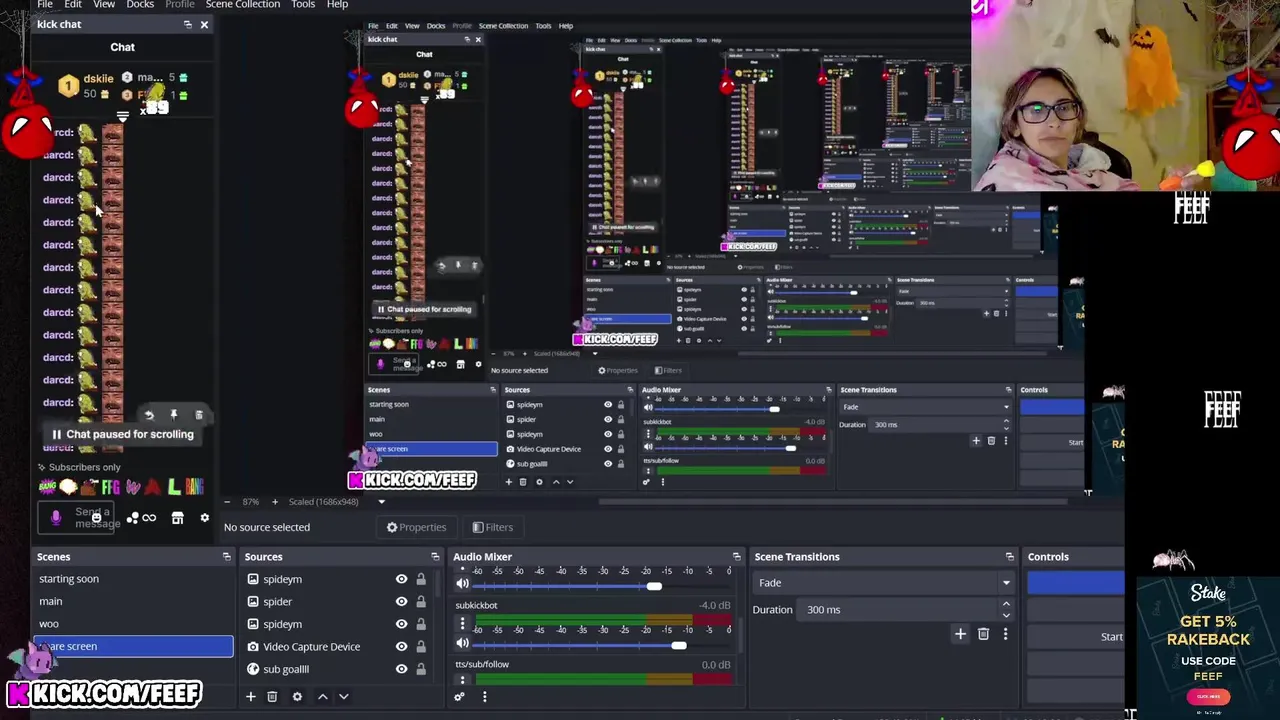Viewport: 1280px width, 720px height.
Task: Lock the sub goallll source
Action: pos(421,669)
